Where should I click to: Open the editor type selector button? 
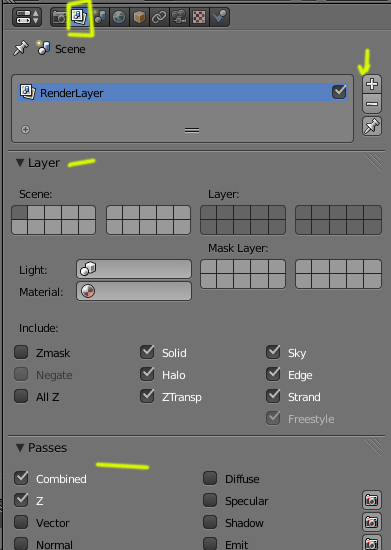click(27, 16)
